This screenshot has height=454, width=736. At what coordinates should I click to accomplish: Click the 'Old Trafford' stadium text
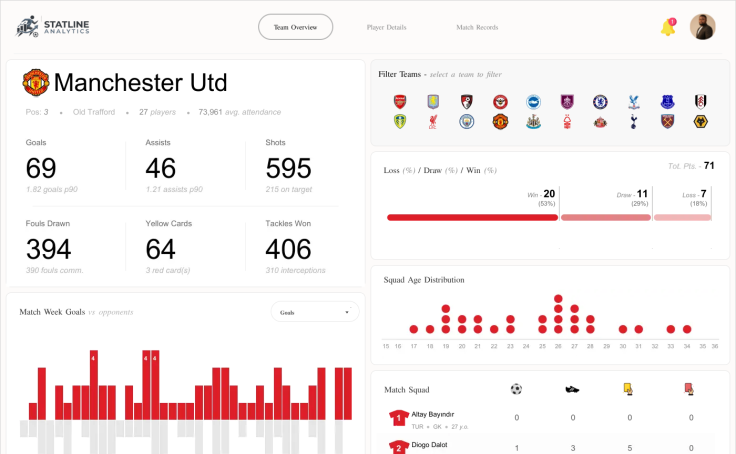pos(94,112)
